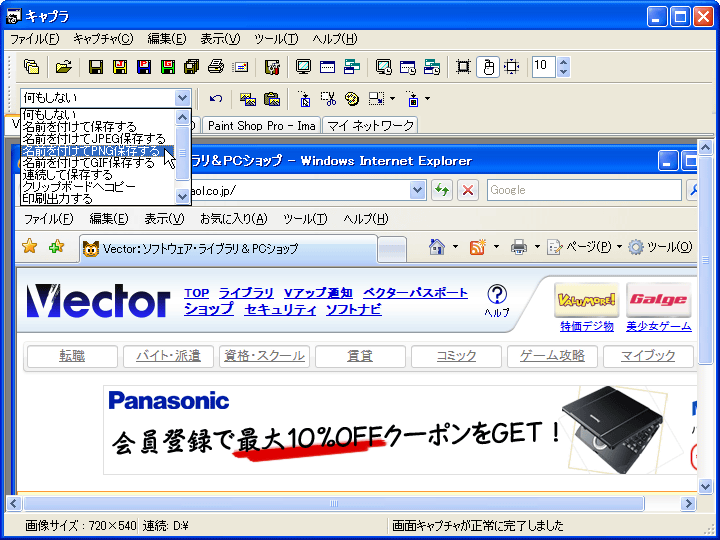Collapse the 何もしない combo box arrow
Viewport: 720px width, 540px height.
[x=182, y=97]
